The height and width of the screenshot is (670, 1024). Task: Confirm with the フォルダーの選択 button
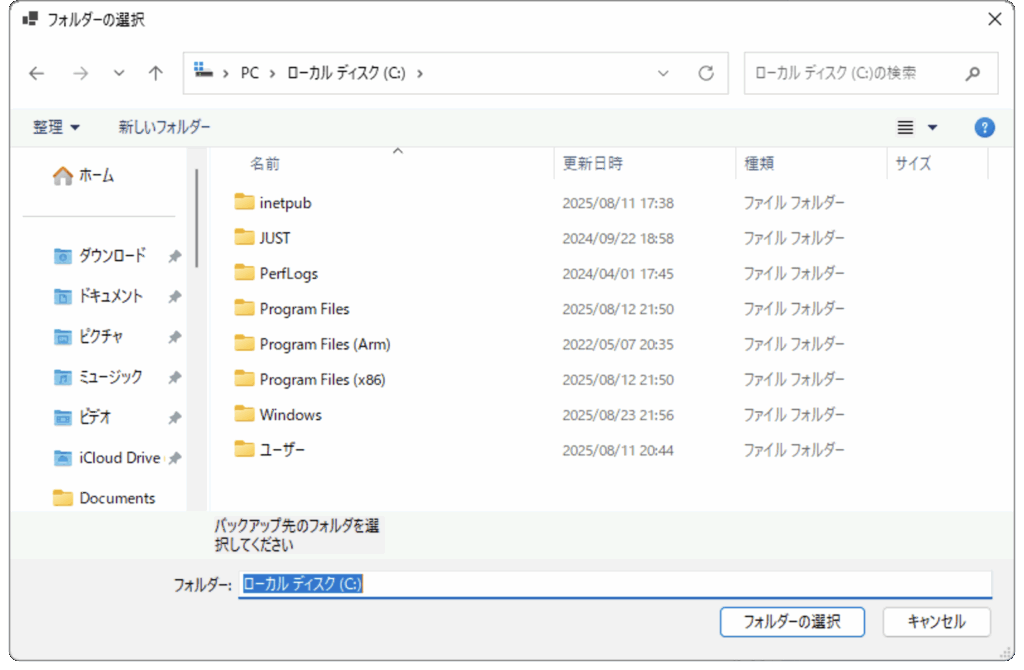(791, 621)
